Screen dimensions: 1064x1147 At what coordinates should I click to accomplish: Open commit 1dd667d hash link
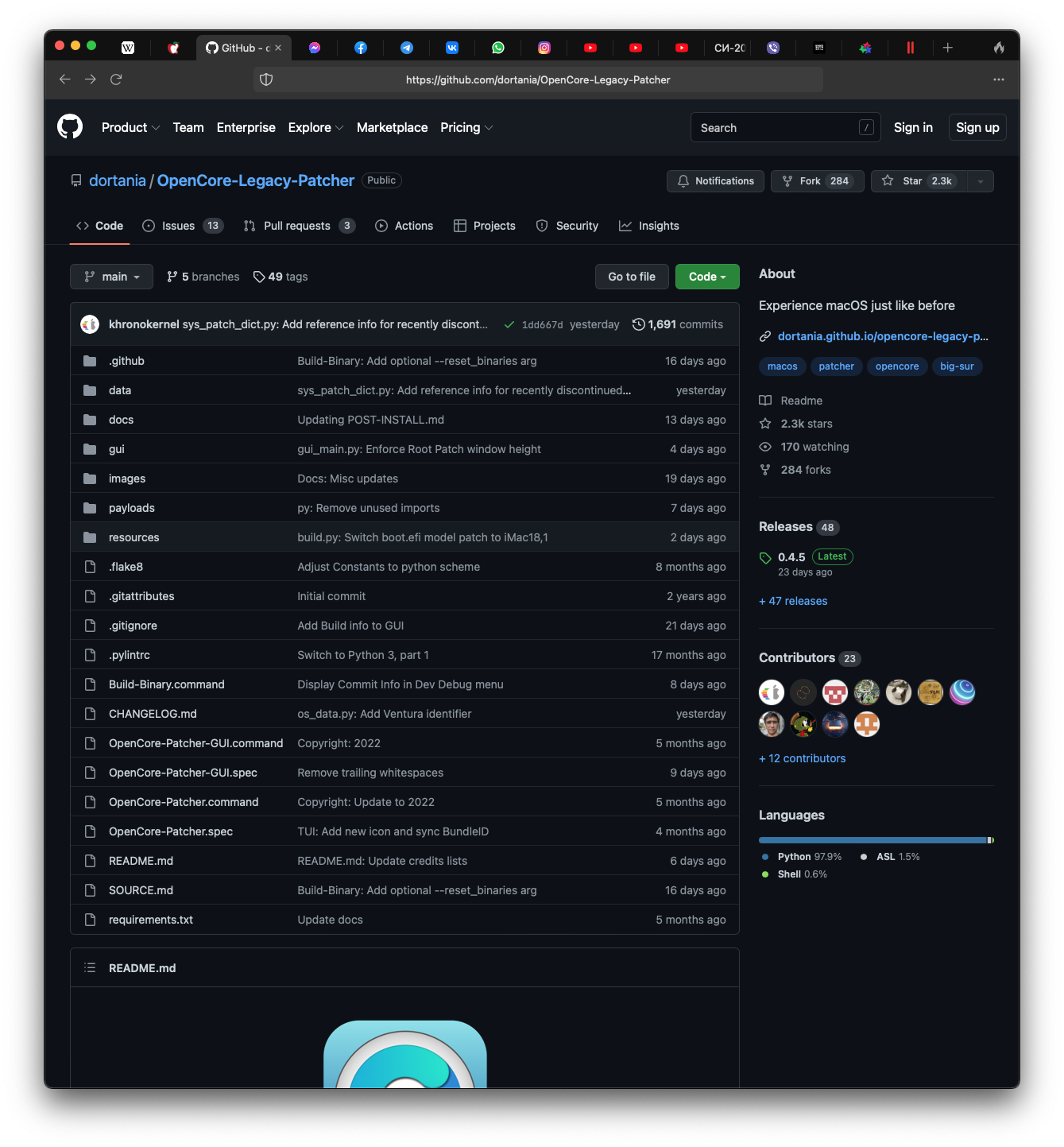pyautogui.click(x=542, y=325)
